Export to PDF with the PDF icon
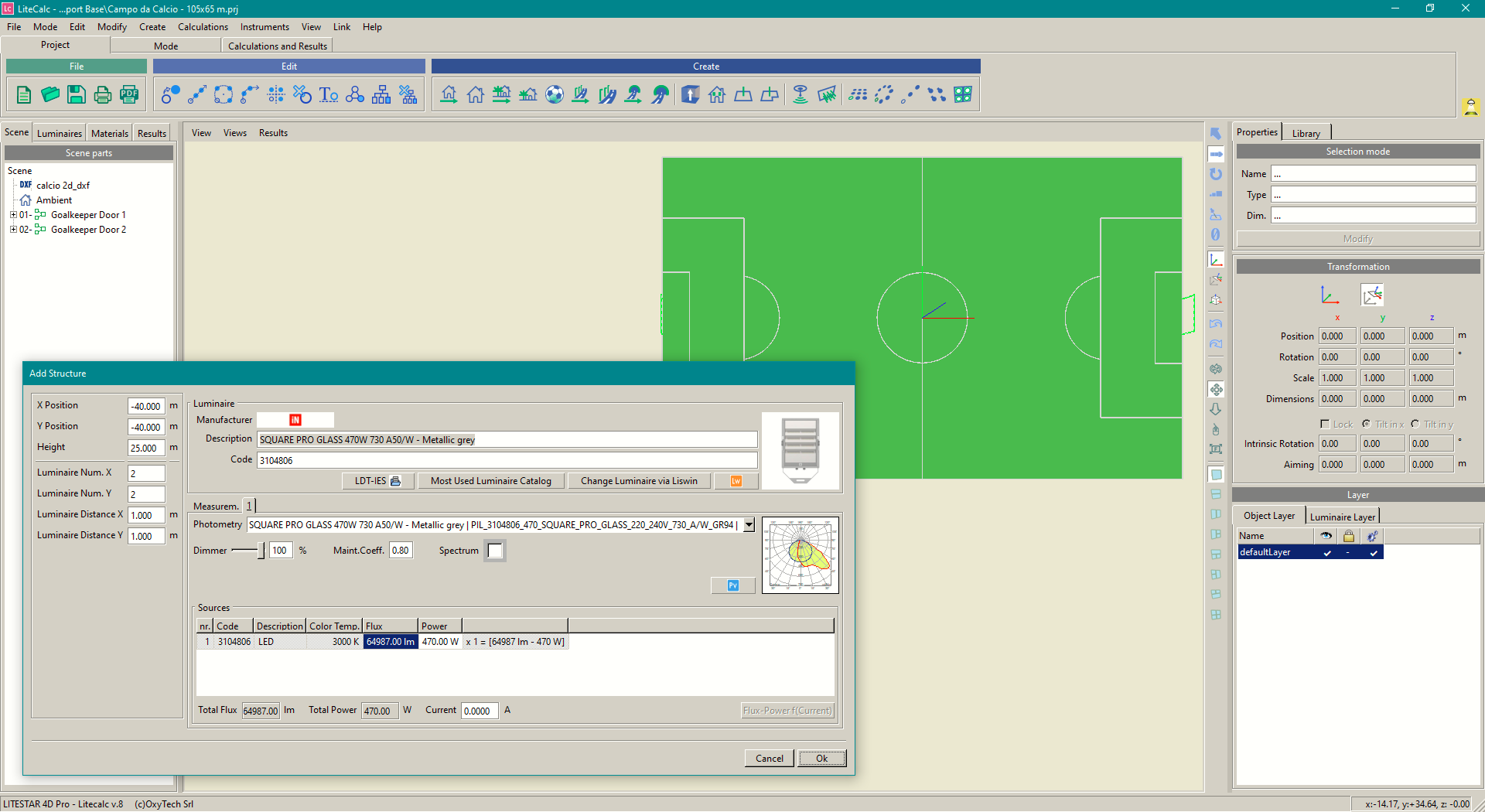The image size is (1485, 812). coord(129,94)
